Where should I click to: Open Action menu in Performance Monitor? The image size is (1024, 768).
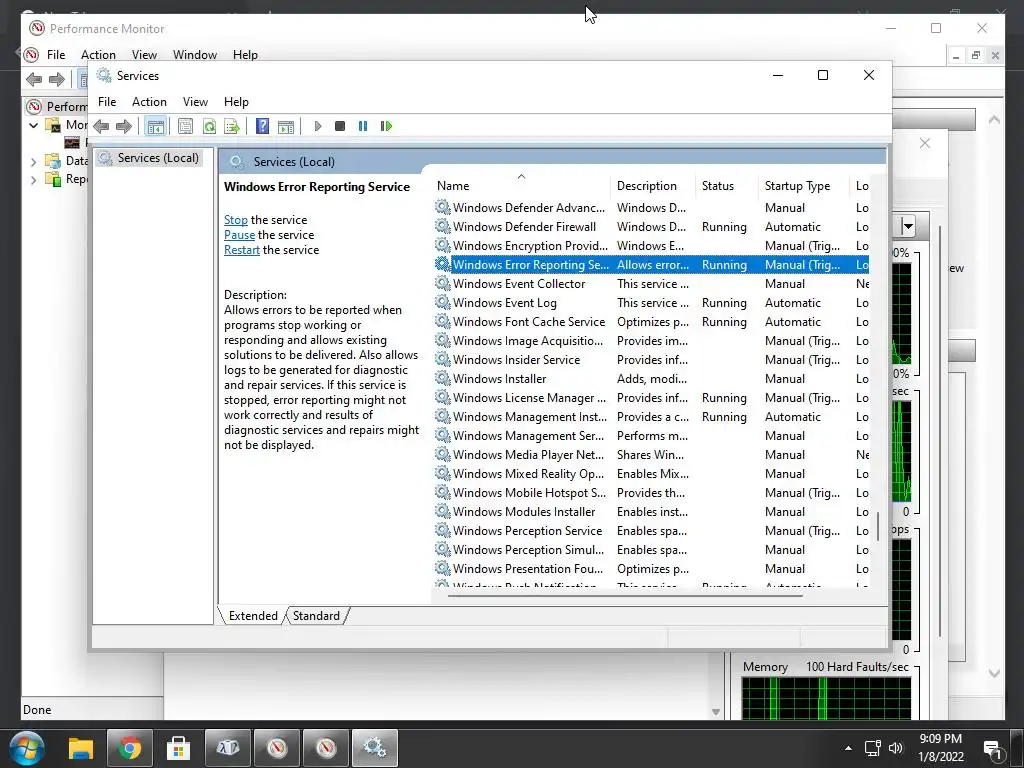tap(98, 55)
